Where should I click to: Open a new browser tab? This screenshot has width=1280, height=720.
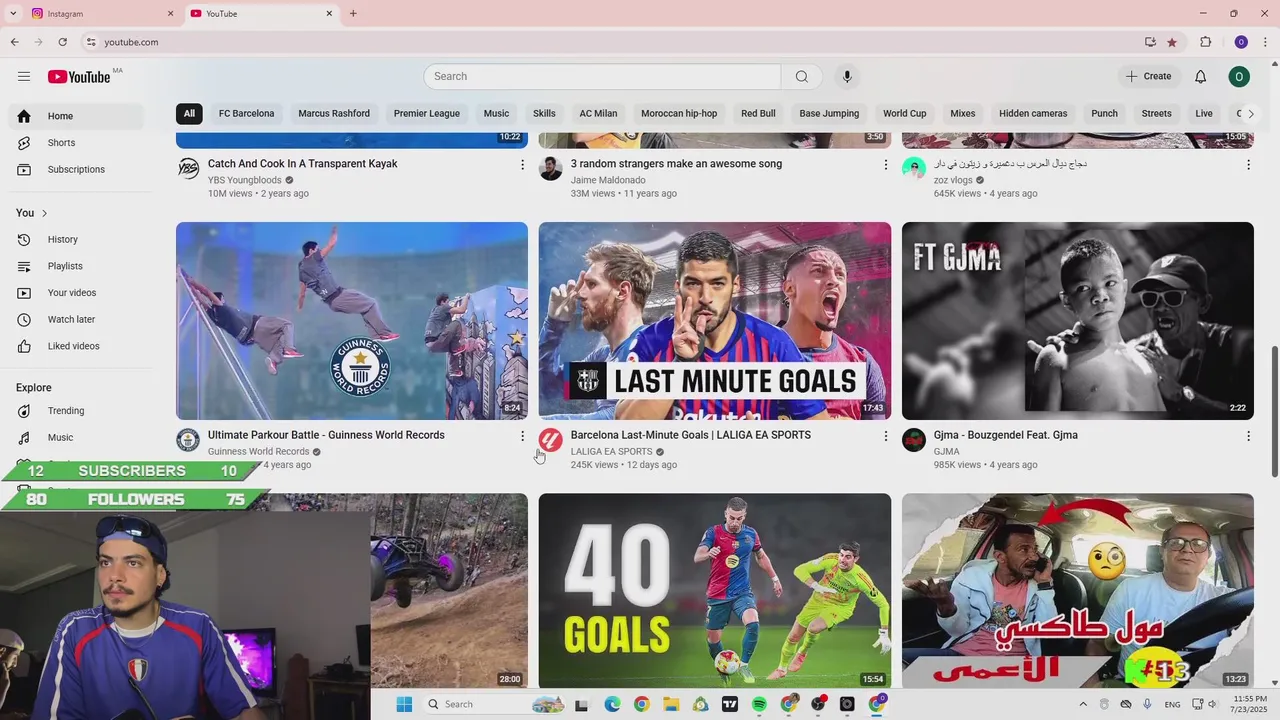pos(353,13)
